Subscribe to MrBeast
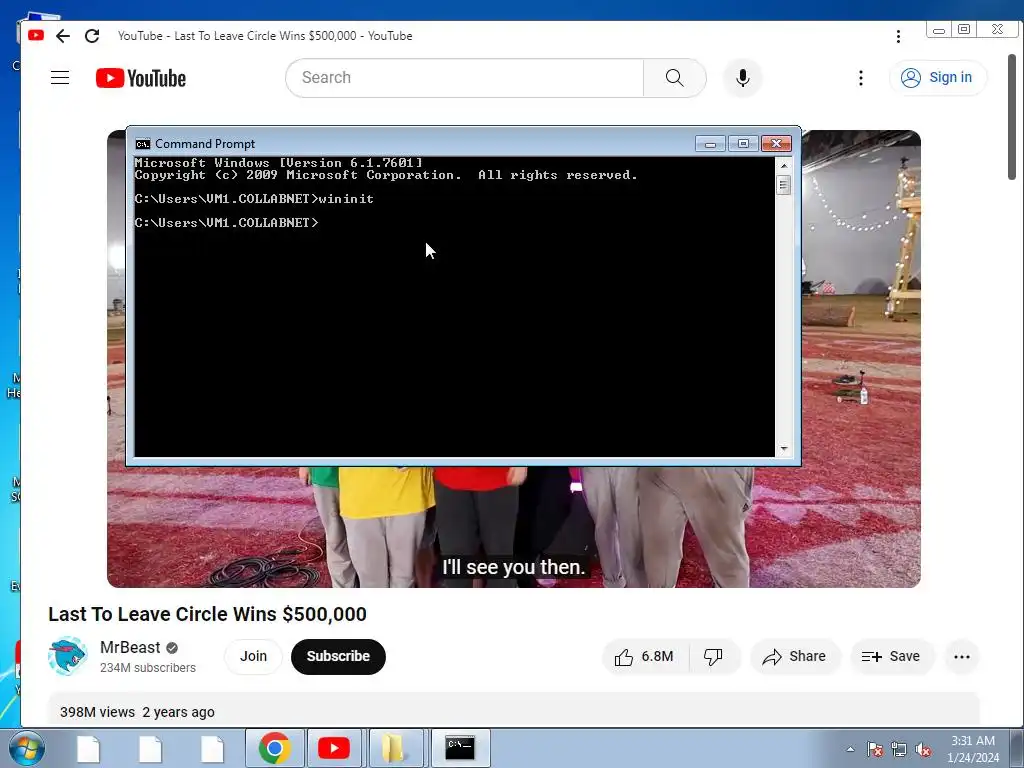The width and height of the screenshot is (1024, 768). click(x=338, y=656)
